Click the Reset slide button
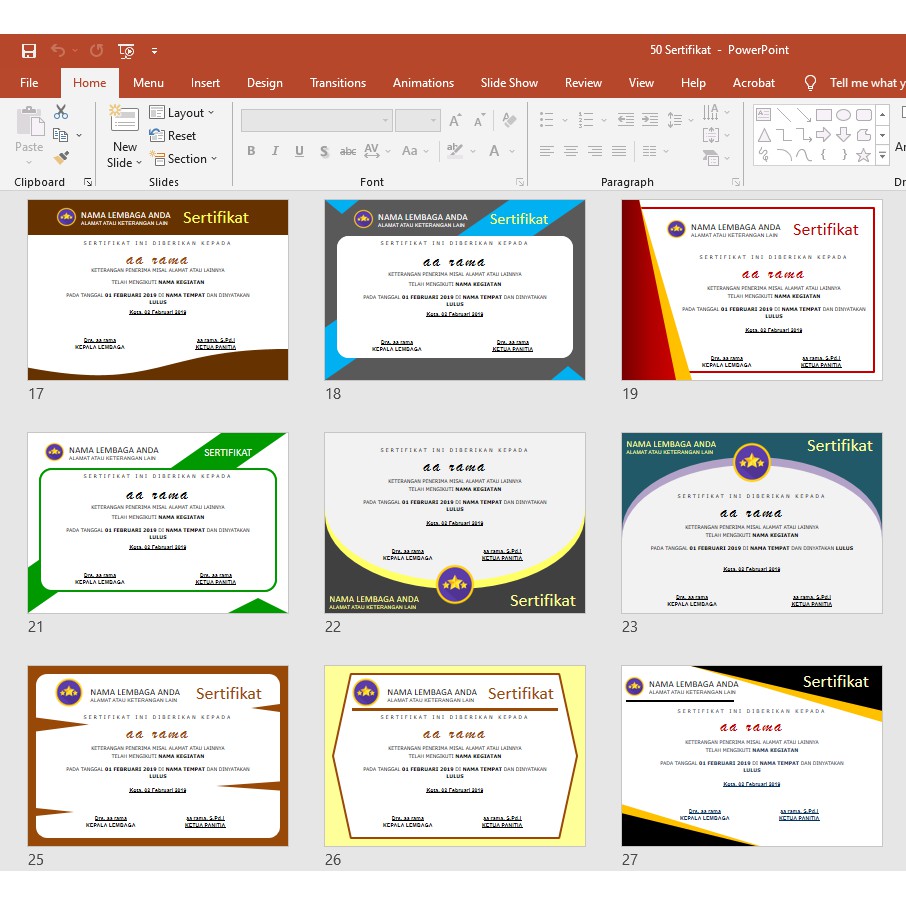The height and width of the screenshot is (906, 906). (173, 136)
